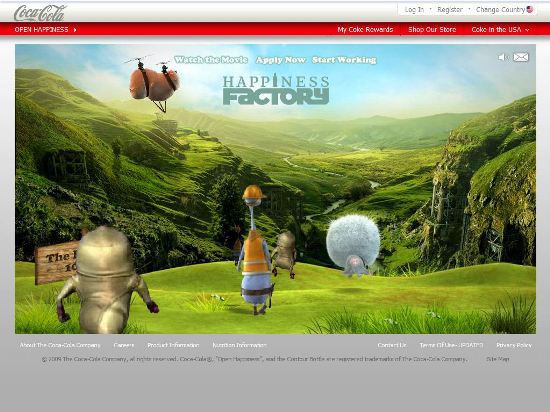Open My Coke Rewards

(x=365, y=30)
